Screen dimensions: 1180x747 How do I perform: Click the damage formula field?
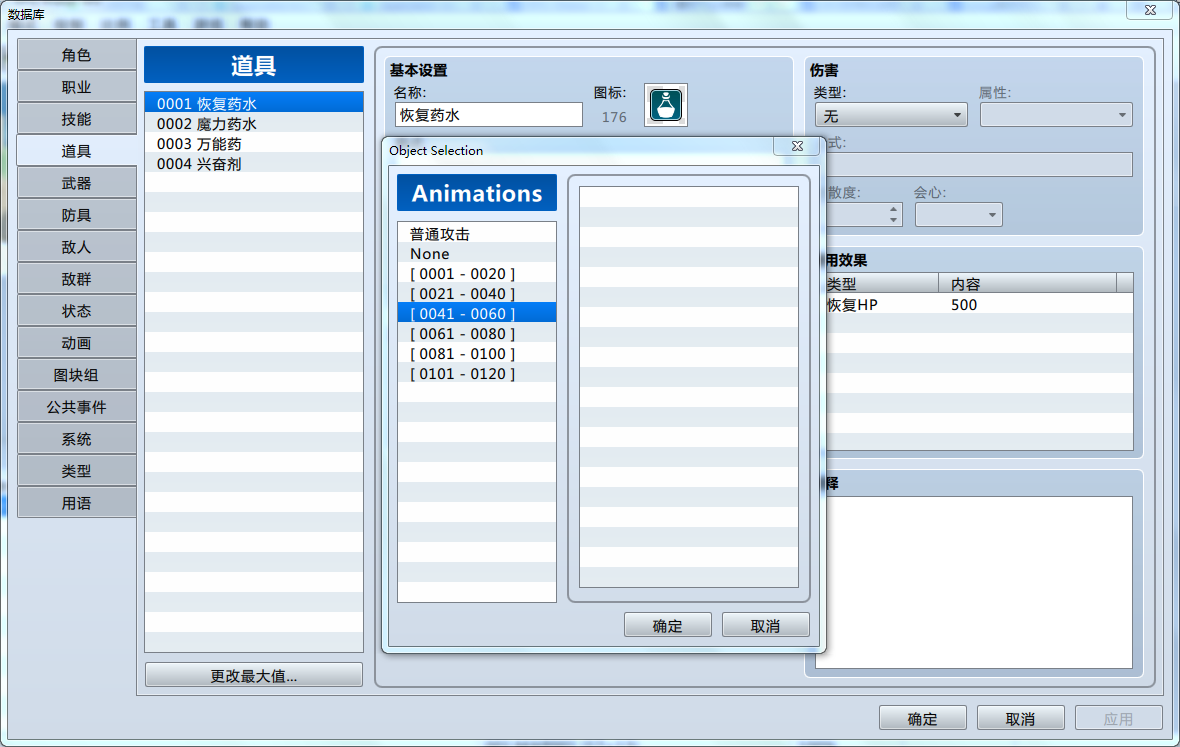point(979,164)
